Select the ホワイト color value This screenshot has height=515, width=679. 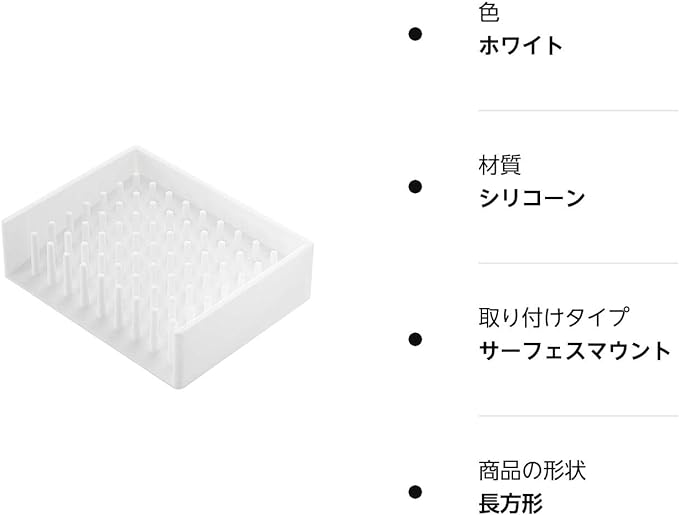(520, 46)
